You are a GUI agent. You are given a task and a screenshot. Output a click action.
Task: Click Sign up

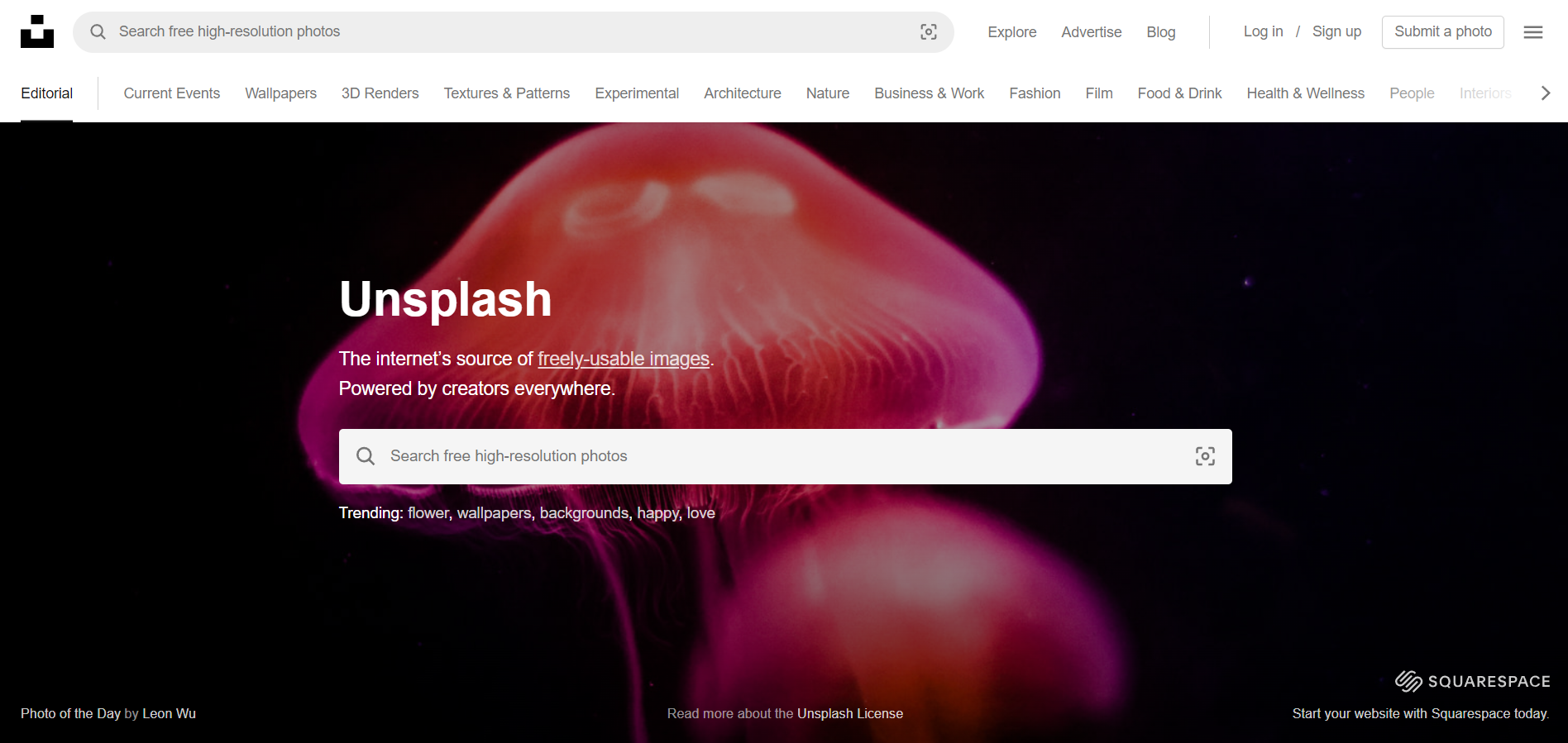1337,31
